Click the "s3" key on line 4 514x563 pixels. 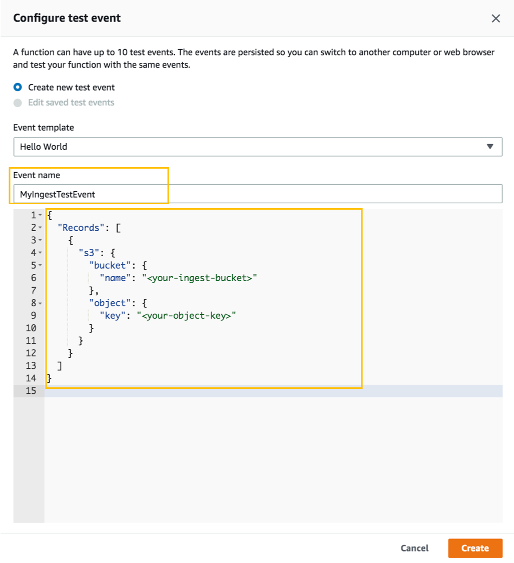pyautogui.click(x=89, y=253)
